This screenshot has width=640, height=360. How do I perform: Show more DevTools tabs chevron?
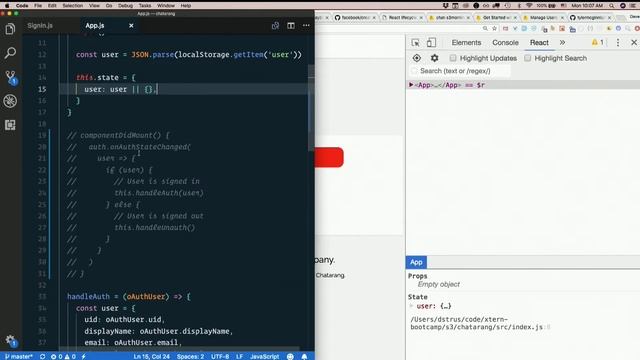562,42
